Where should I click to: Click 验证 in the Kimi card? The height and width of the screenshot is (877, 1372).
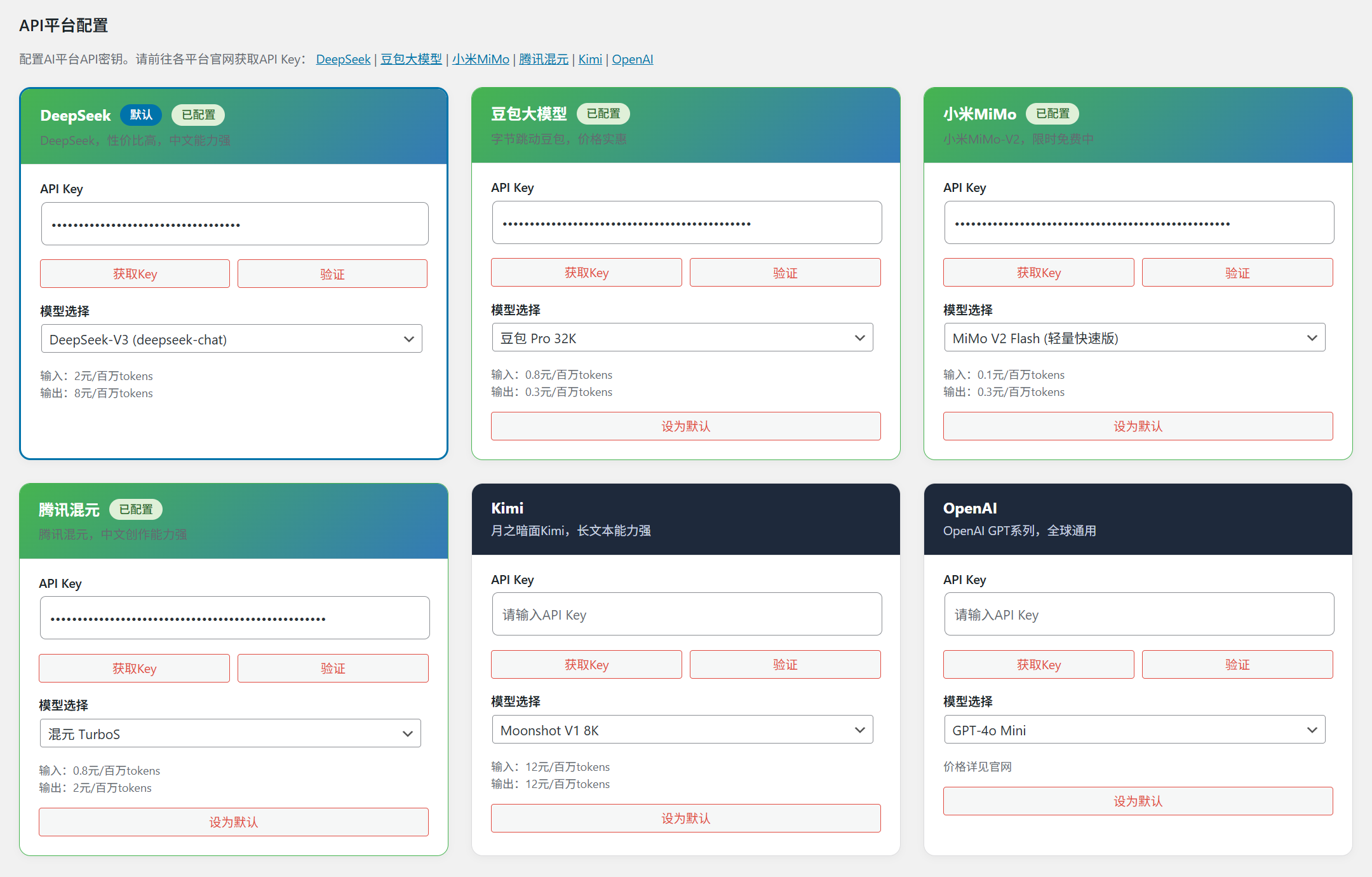[x=786, y=665]
